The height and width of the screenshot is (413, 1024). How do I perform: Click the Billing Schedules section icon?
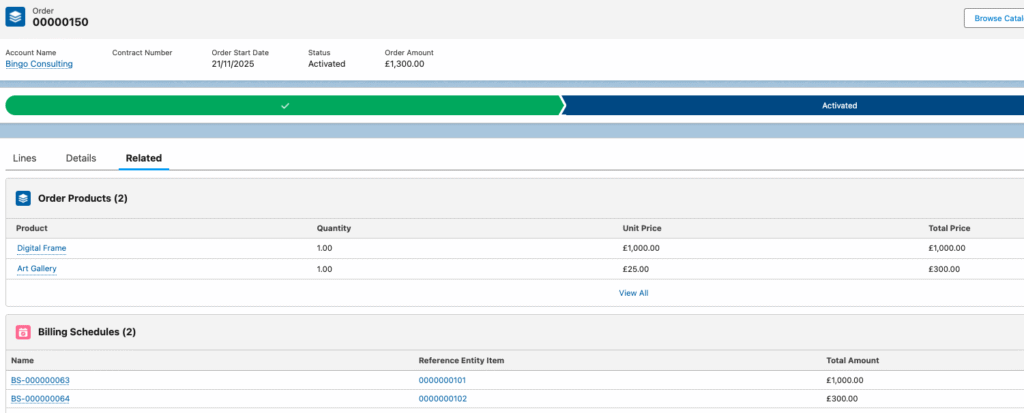[23, 331]
